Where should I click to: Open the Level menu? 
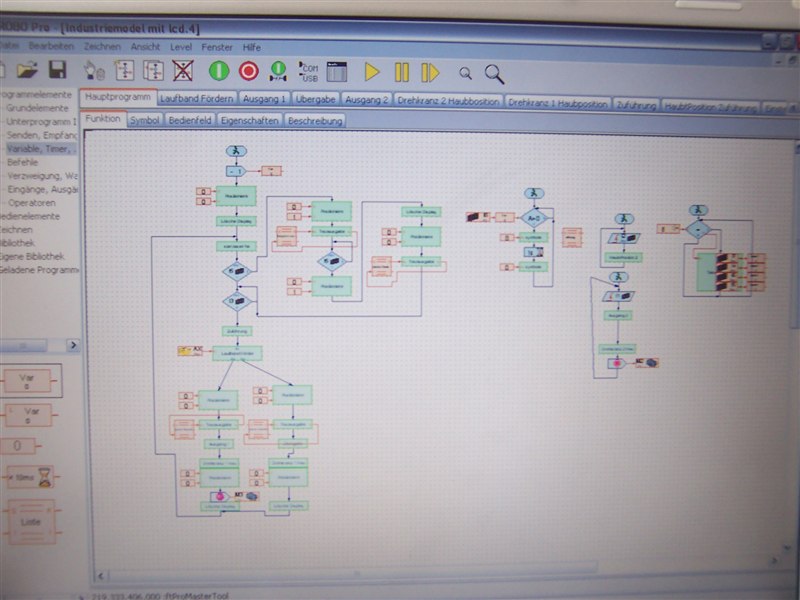tap(181, 47)
